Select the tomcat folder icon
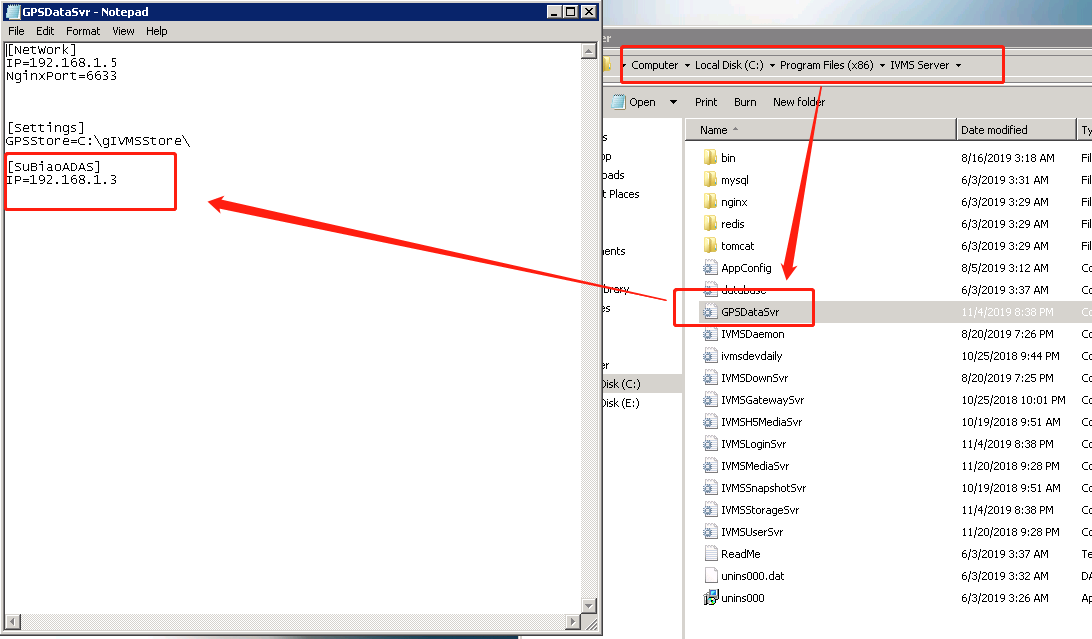Image resolution: width=1092 pixels, height=639 pixels. point(710,246)
